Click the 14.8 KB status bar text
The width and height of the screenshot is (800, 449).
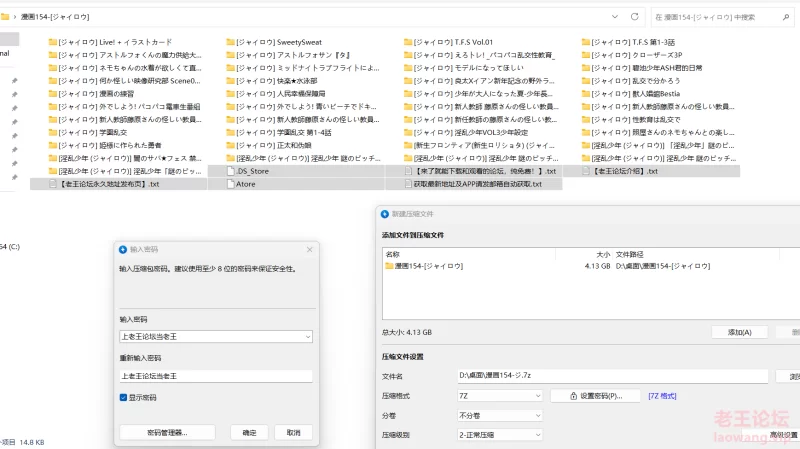tap(32, 442)
